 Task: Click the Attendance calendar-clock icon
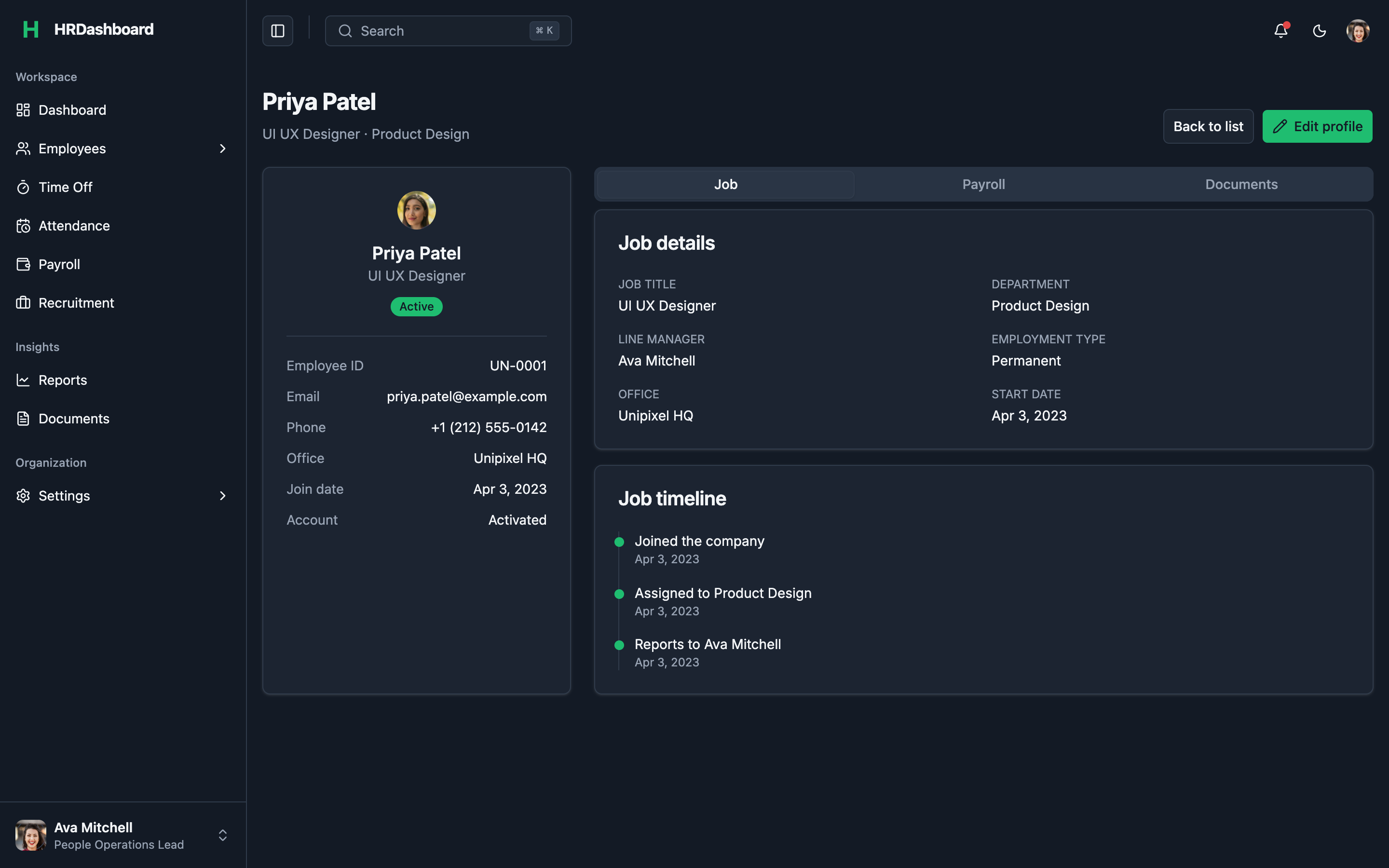[23, 226]
